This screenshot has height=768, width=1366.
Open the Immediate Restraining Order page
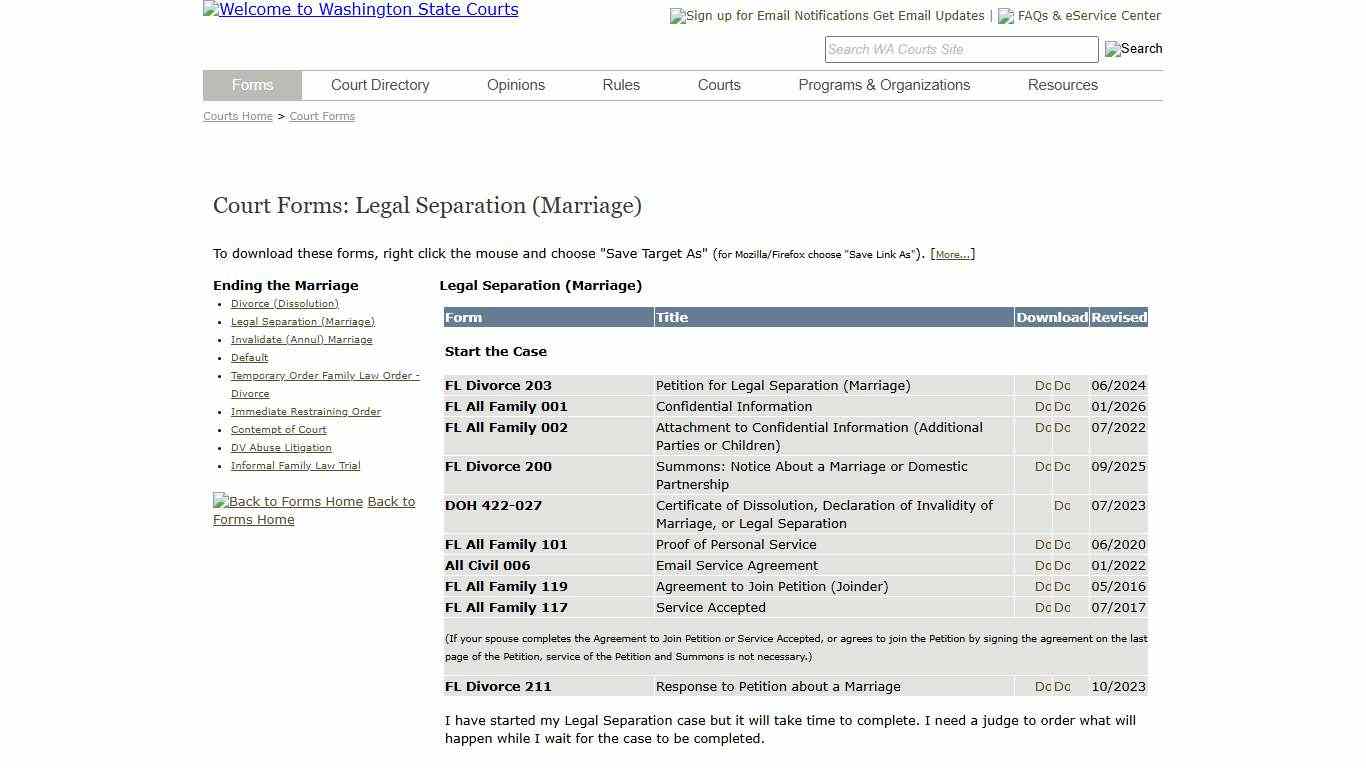click(x=305, y=411)
